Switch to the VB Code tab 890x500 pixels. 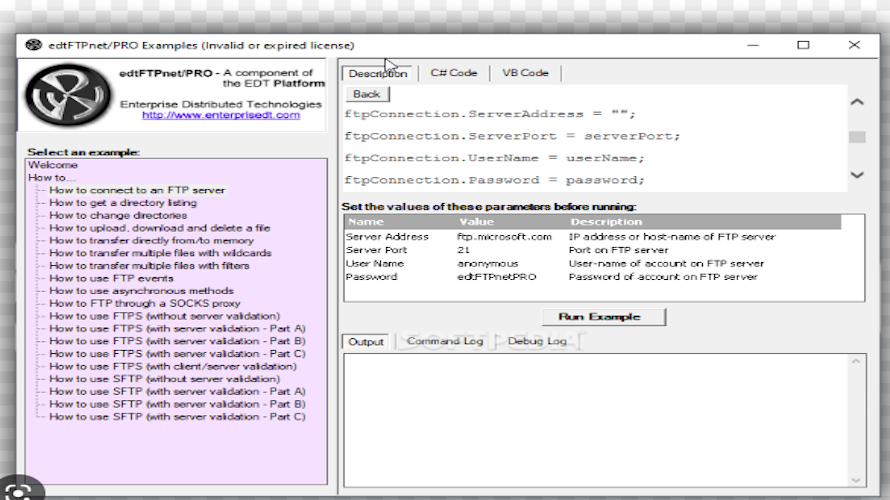[525, 73]
